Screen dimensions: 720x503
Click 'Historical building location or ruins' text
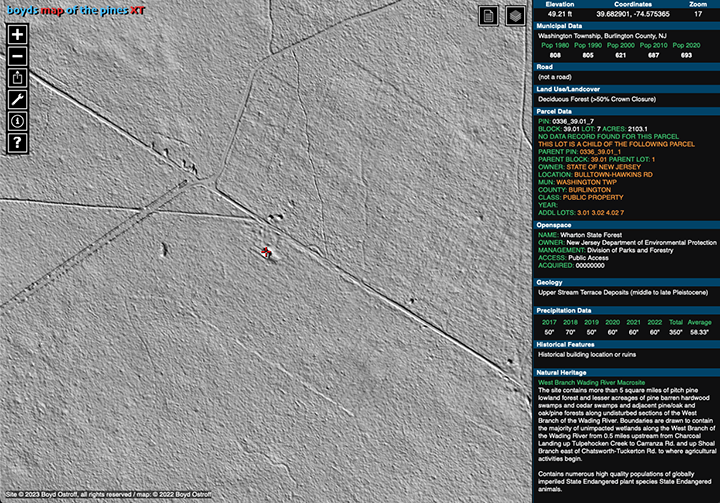[587, 355]
